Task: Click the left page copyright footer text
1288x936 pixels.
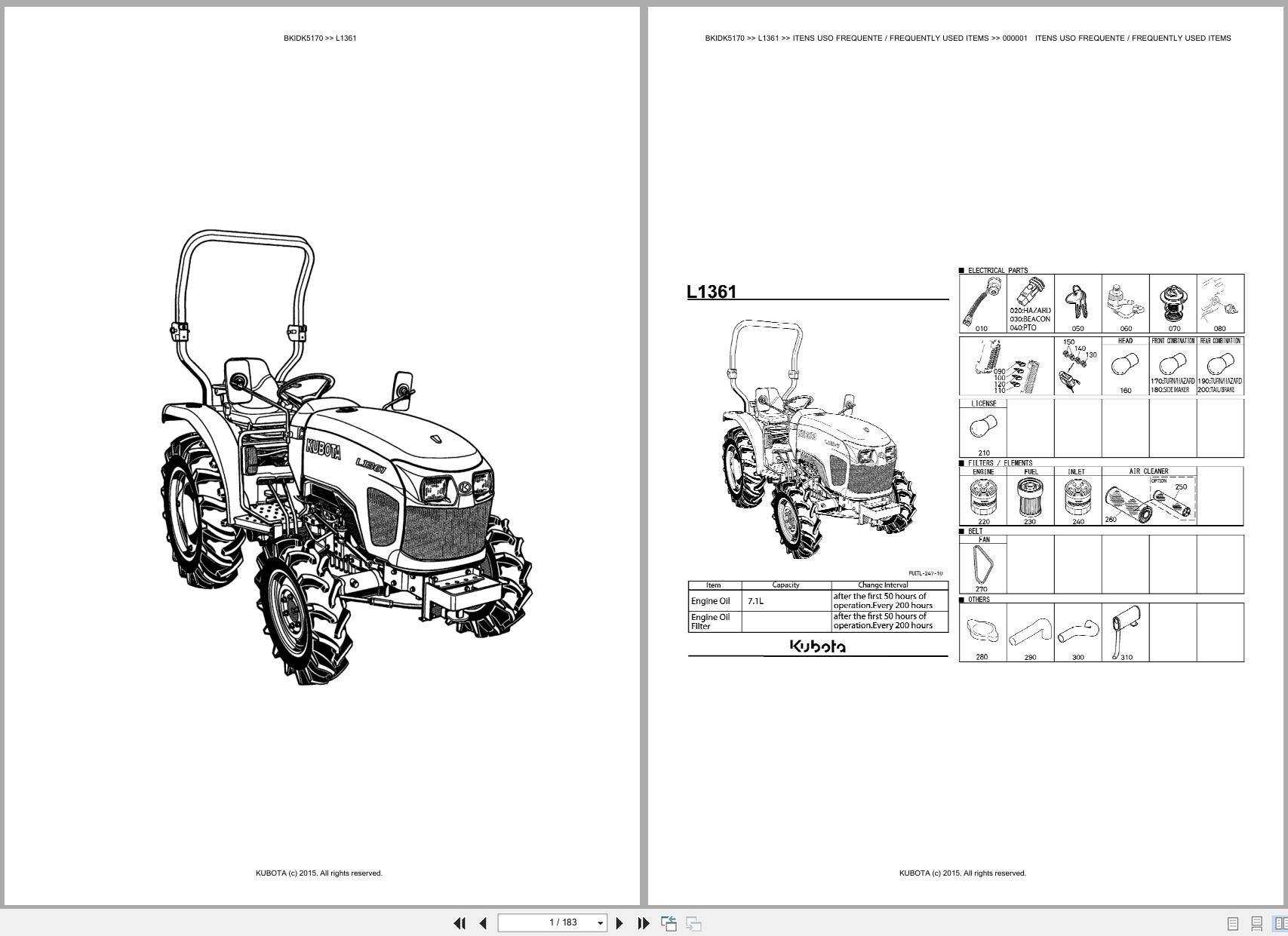Action: pos(319,873)
